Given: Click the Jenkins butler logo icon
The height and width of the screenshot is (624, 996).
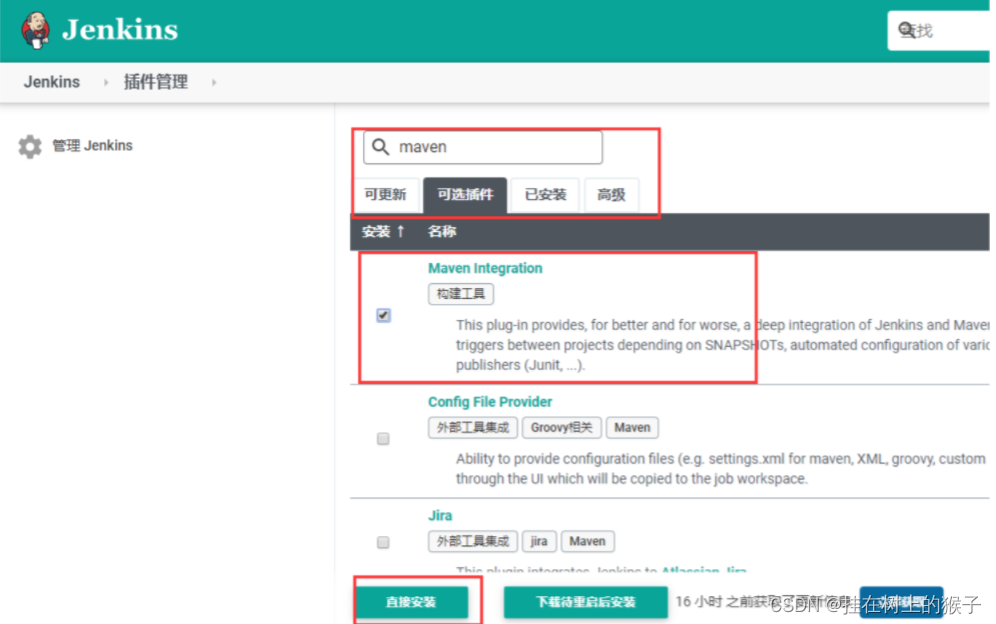Looking at the screenshot, I should click(x=36, y=30).
